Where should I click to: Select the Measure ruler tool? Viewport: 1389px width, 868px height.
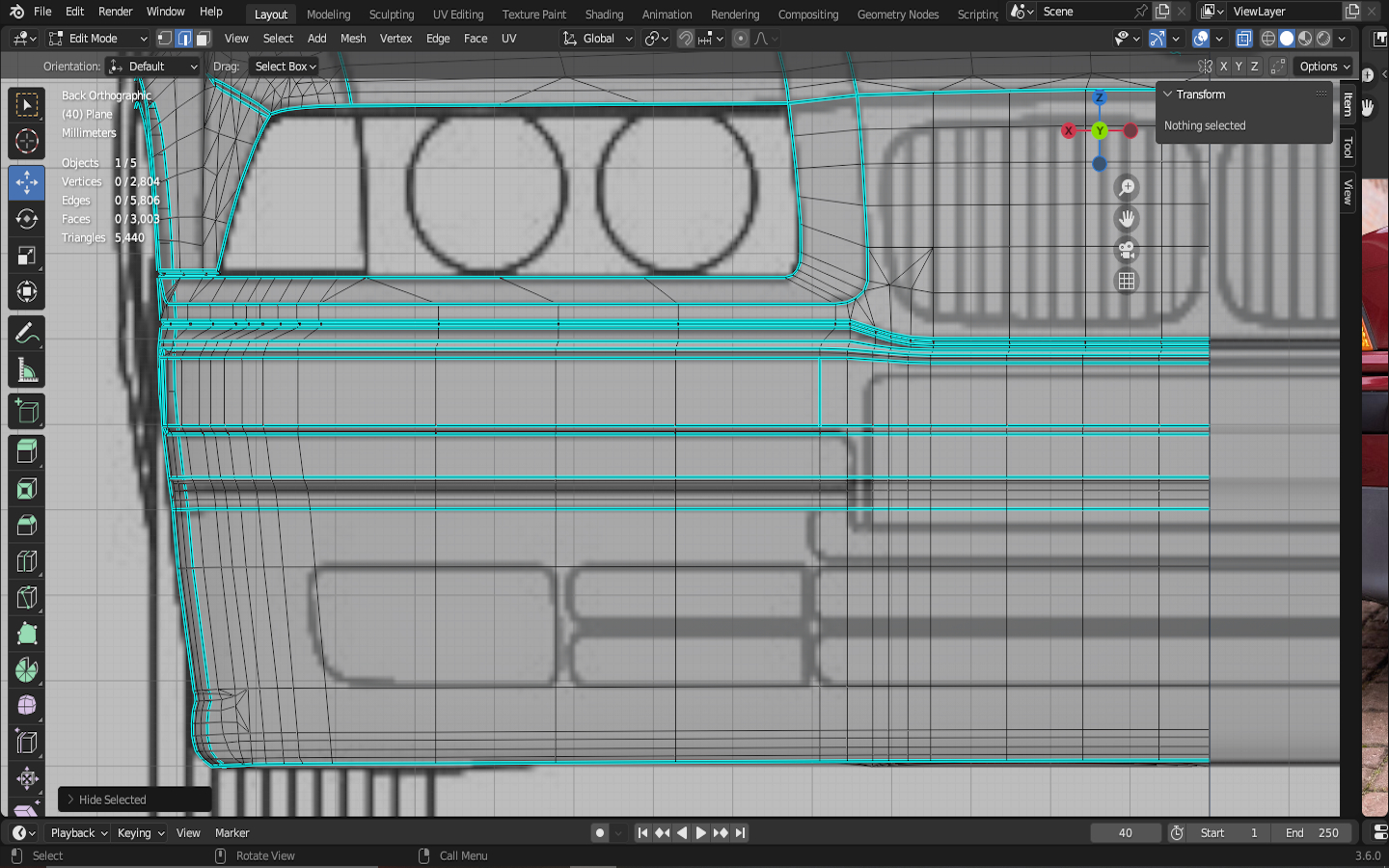point(27,370)
